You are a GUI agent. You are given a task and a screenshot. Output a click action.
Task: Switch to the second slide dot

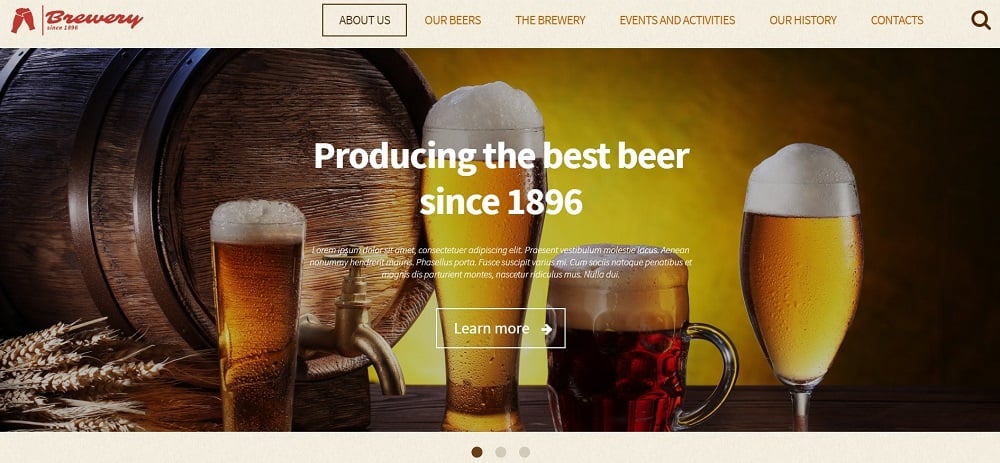[501, 452]
